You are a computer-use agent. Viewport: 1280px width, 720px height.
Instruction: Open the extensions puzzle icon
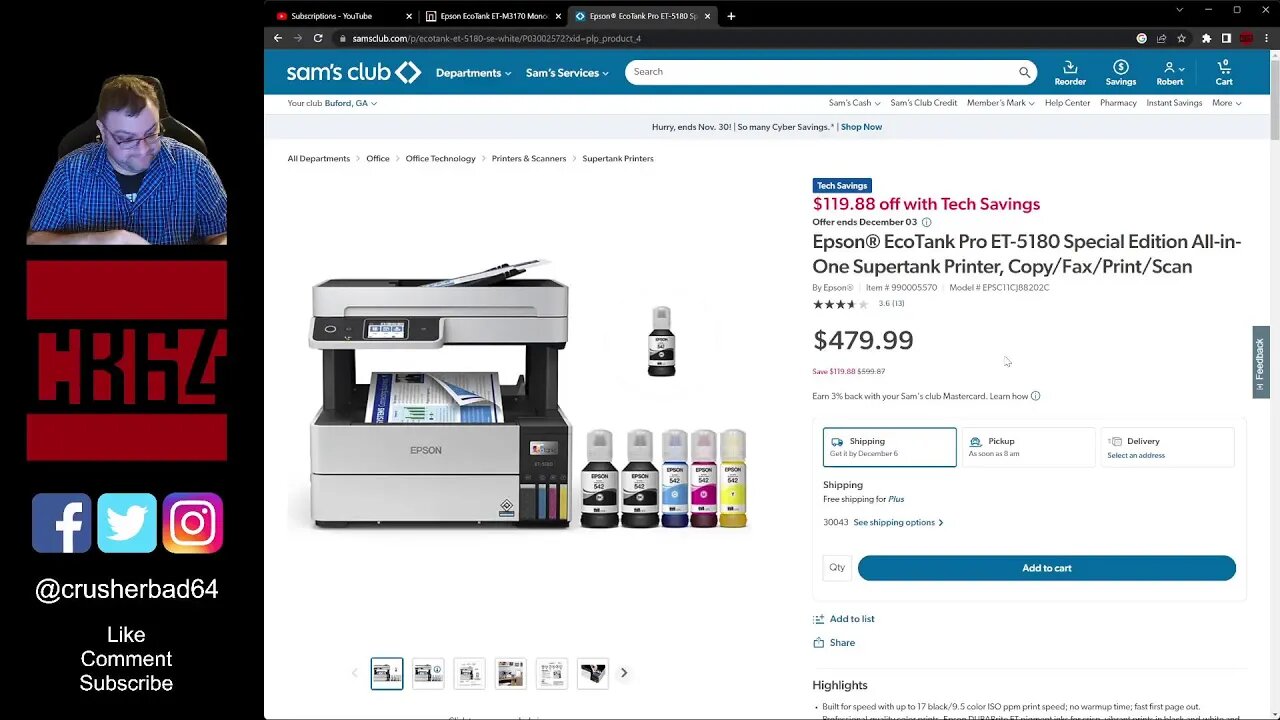(x=1206, y=38)
